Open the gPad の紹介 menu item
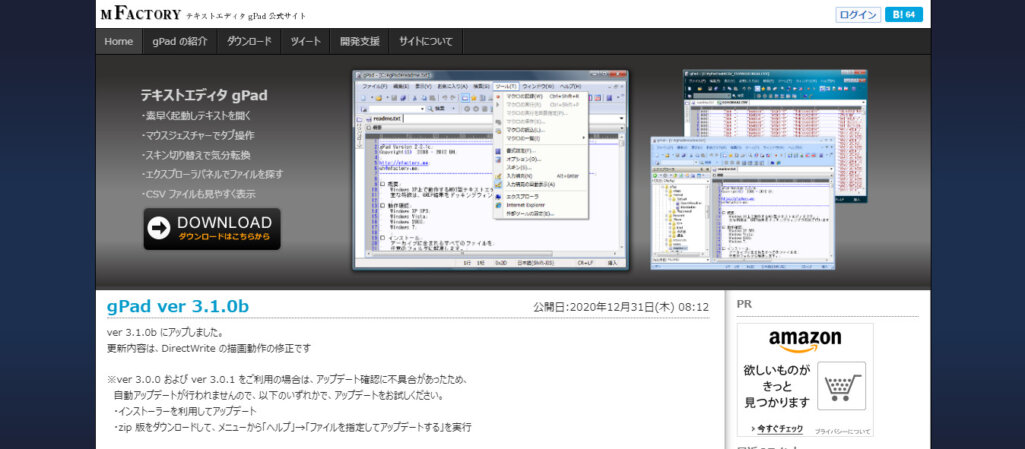This screenshot has height=449, width=1025. pos(180,41)
